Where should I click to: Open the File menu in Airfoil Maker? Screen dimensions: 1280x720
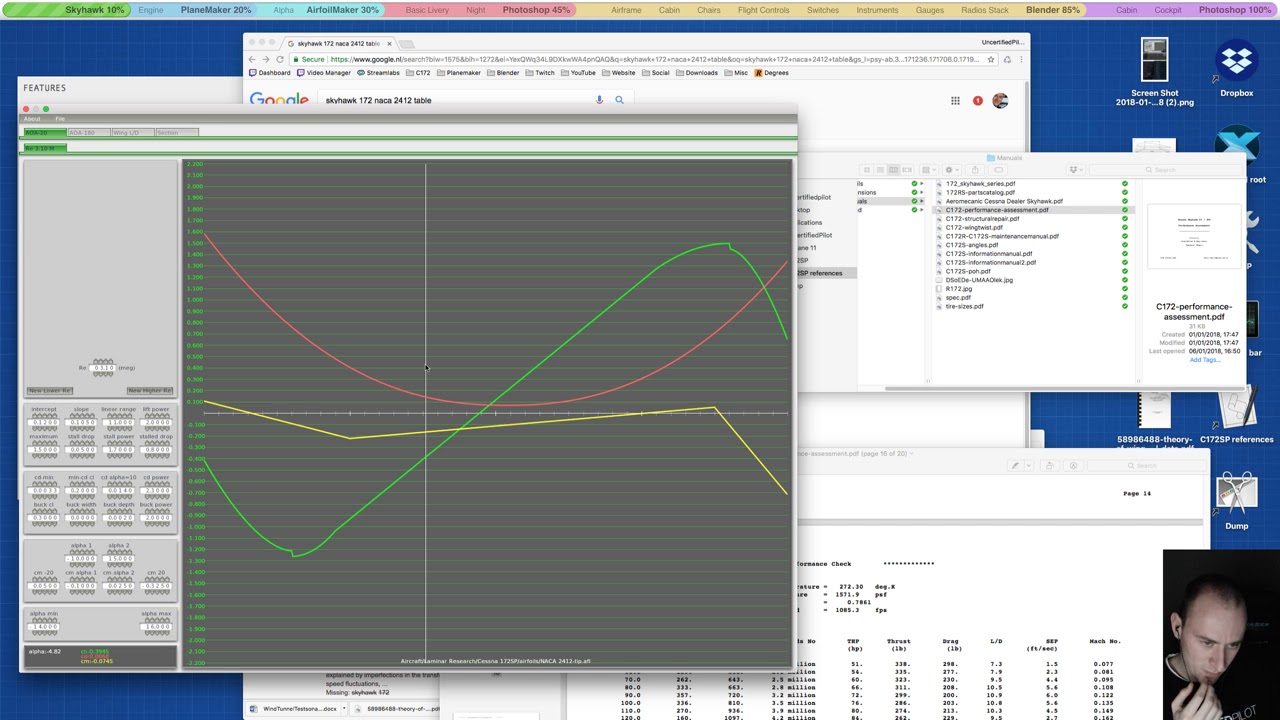[60, 119]
